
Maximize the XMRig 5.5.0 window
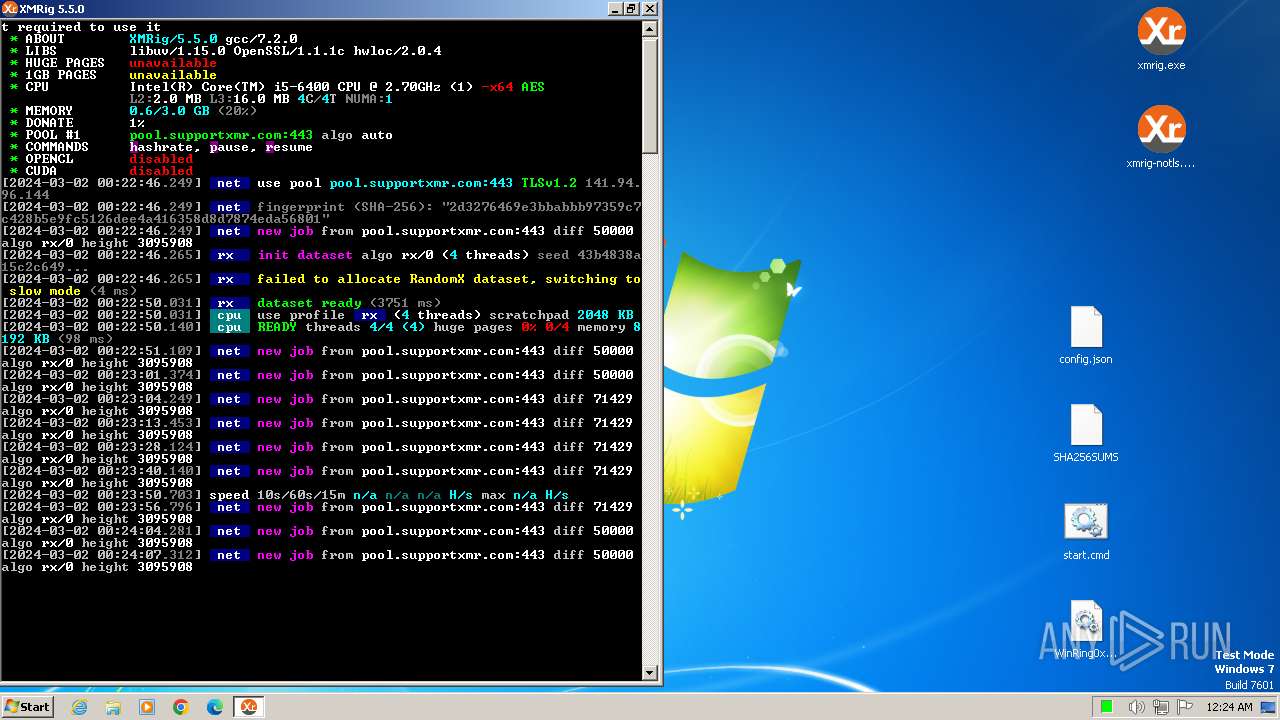(x=632, y=8)
